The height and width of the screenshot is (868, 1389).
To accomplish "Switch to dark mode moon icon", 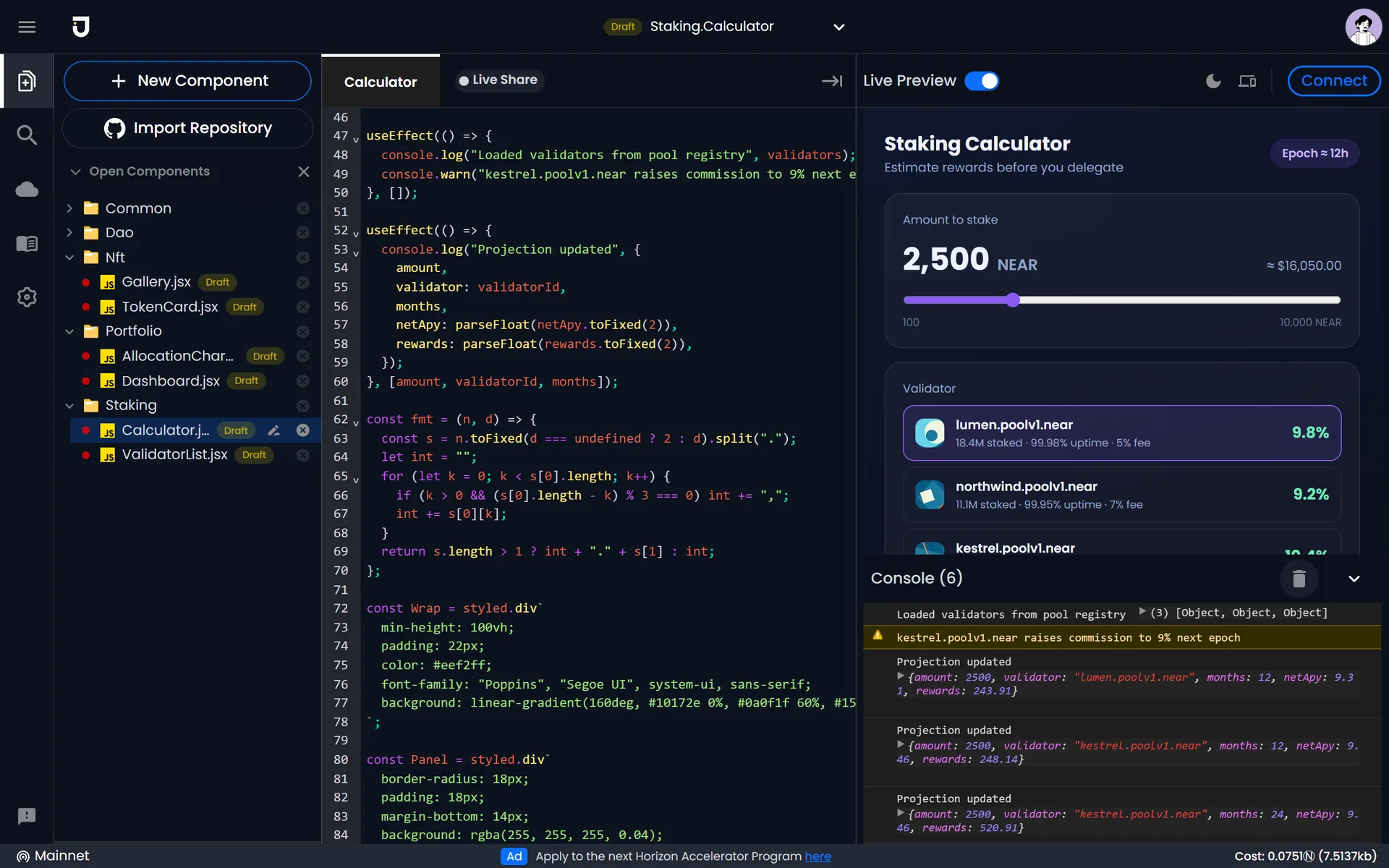I will pos(1213,81).
